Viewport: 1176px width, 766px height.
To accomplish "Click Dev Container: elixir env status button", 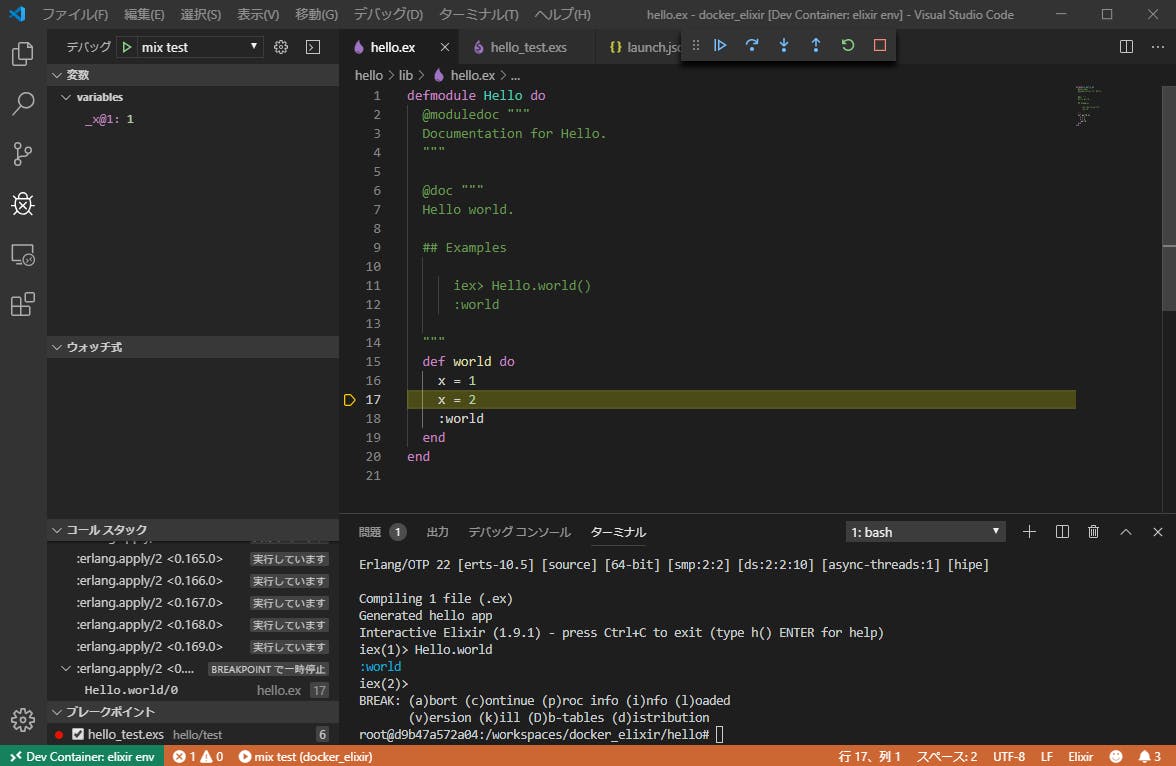I will click(81, 757).
